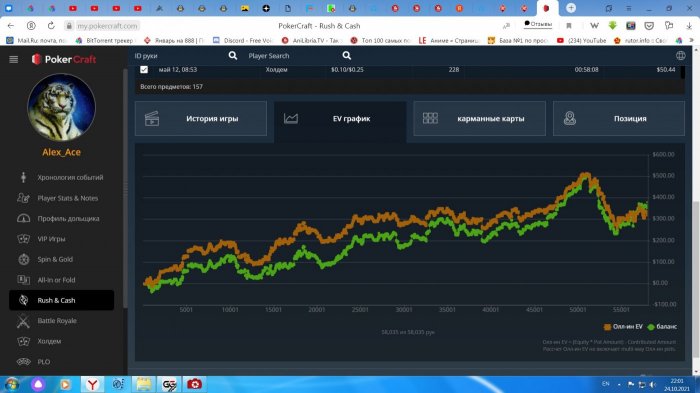Open Хронология событий in the sidebar

pyautogui.click(x=61, y=177)
